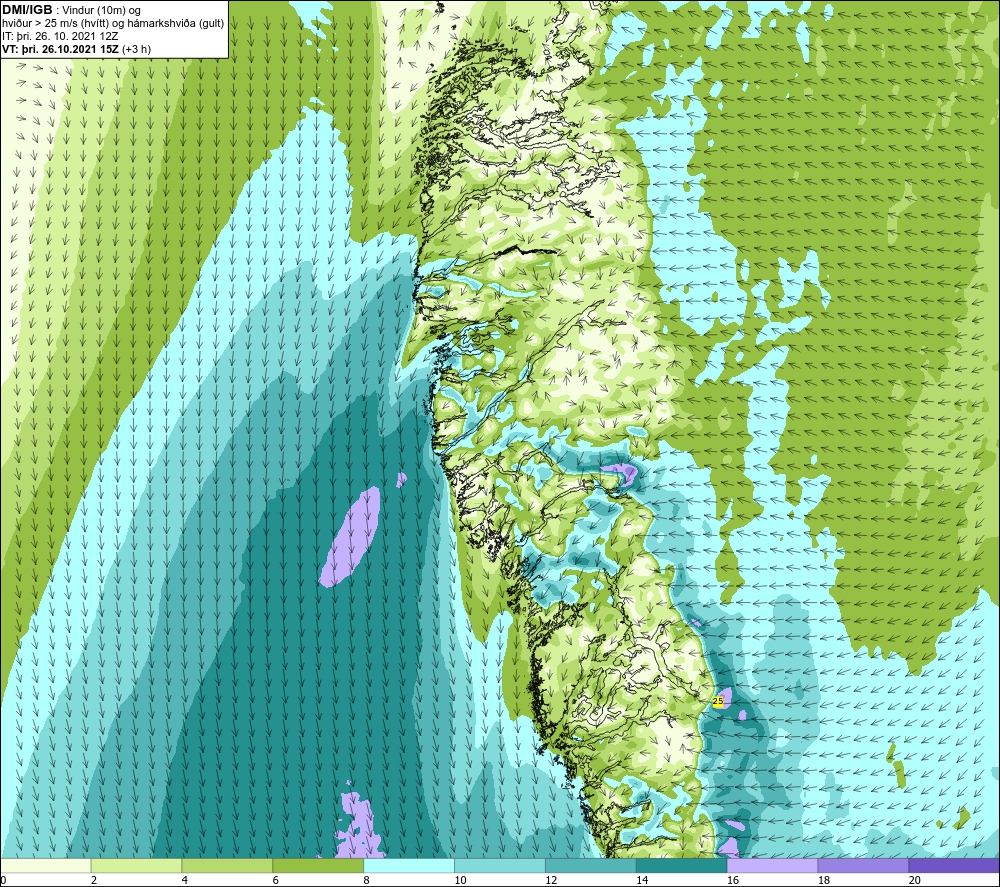Click the yellow 25 max gust marker
The height and width of the screenshot is (887, 1000).
(x=718, y=701)
